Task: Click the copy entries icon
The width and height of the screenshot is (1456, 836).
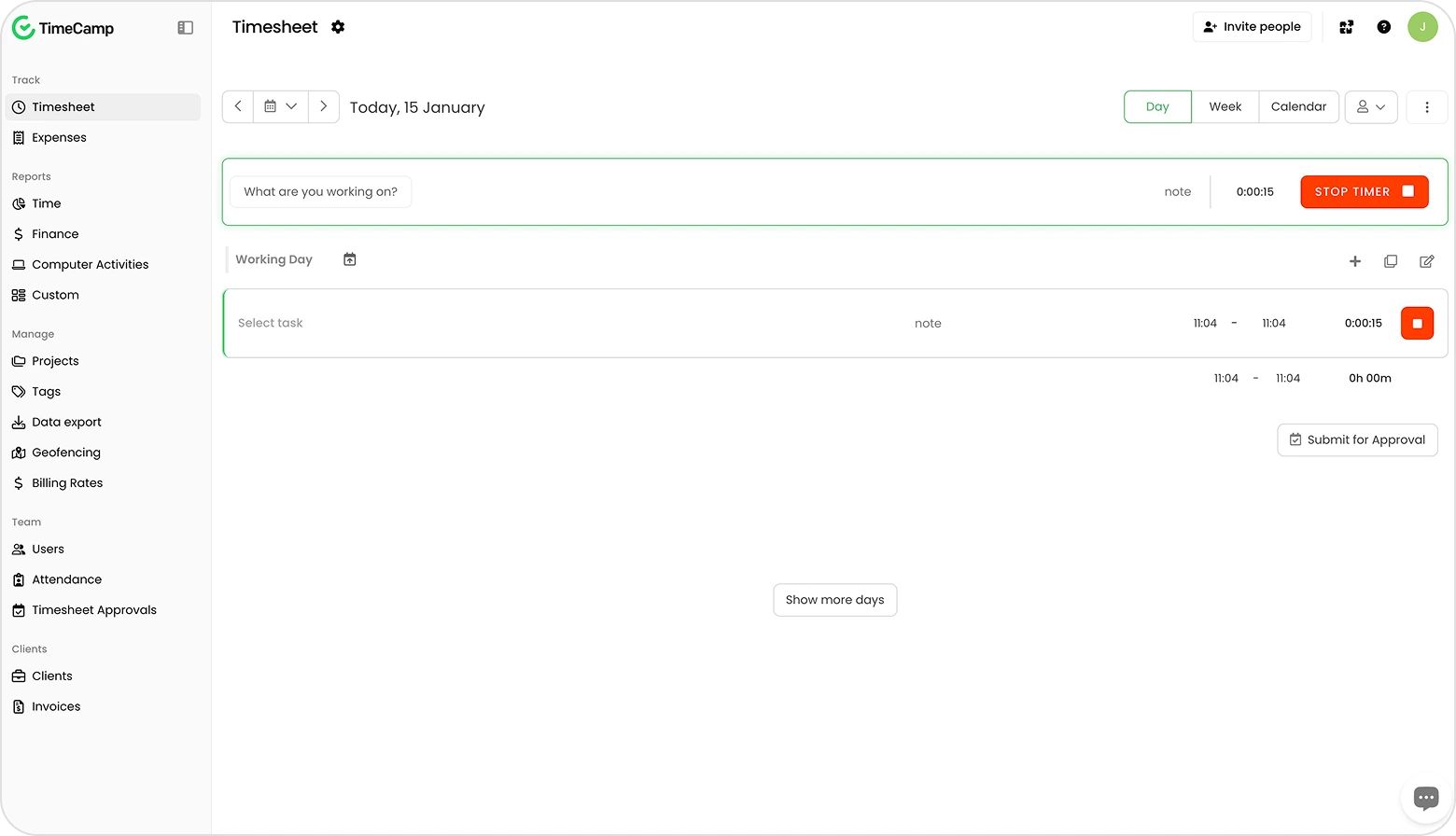Action: 1391,261
